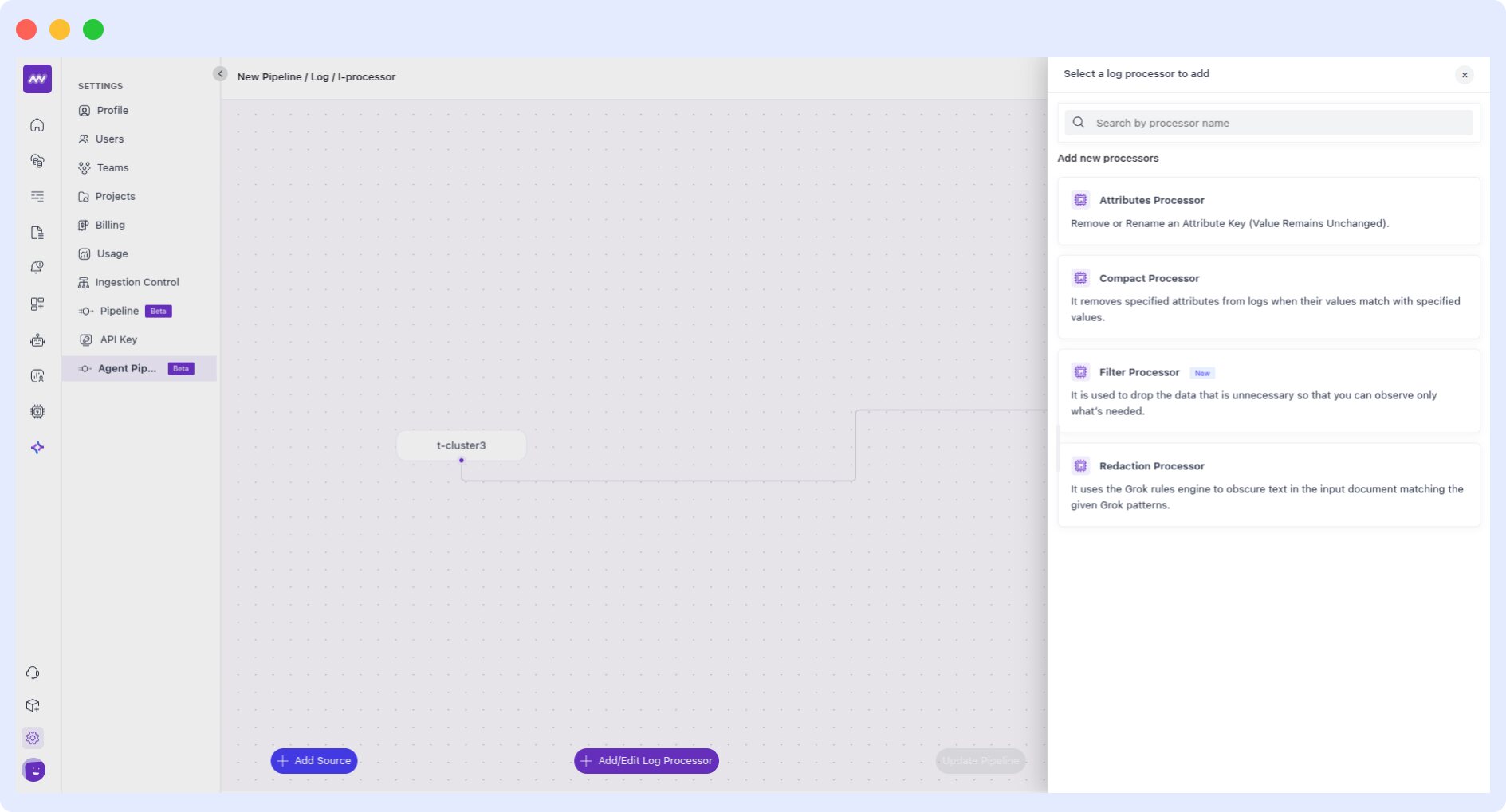1506x812 pixels.
Task: Open the Home icon in the sidebar
Action: pos(37,125)
